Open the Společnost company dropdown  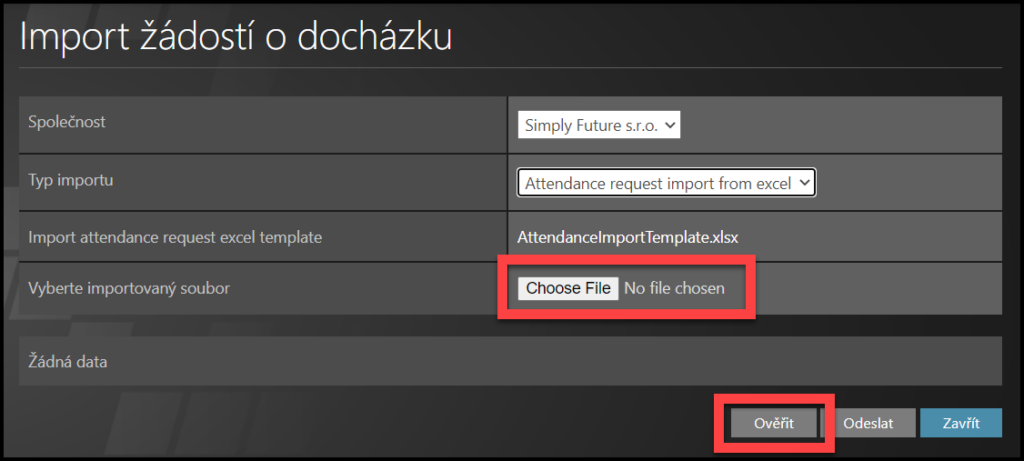(x=599, y=125)
